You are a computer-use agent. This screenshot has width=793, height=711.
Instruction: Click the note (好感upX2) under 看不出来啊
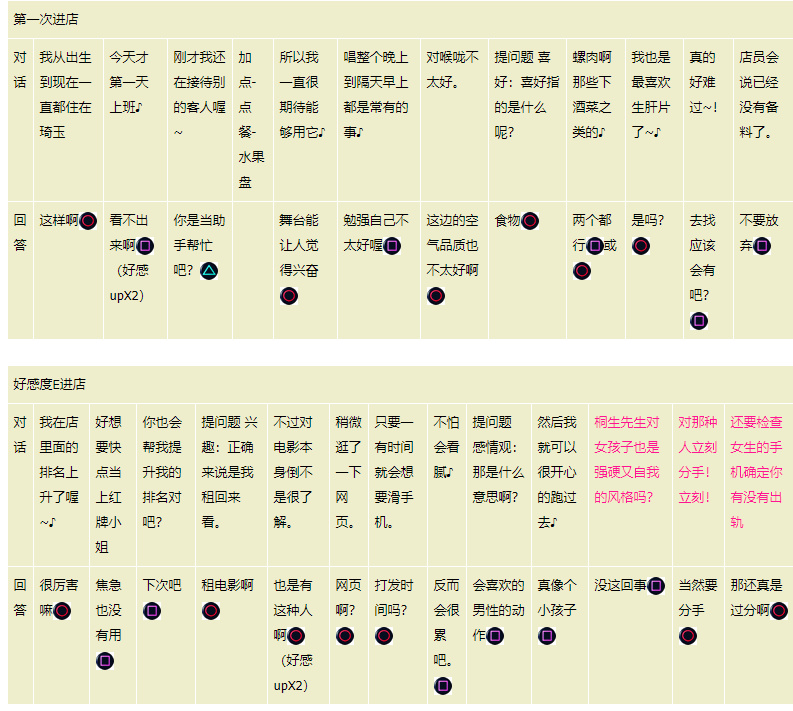coord(128,283)
